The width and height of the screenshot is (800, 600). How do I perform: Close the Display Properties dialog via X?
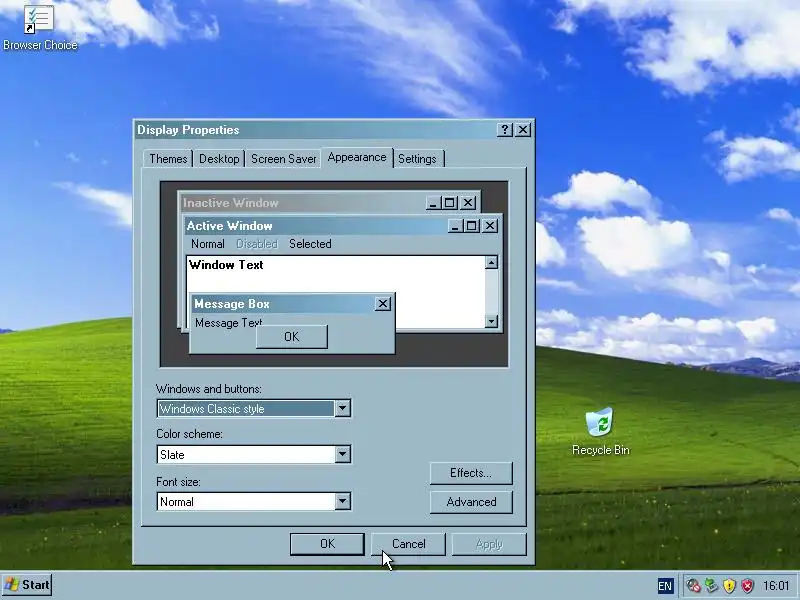[523, 130]
